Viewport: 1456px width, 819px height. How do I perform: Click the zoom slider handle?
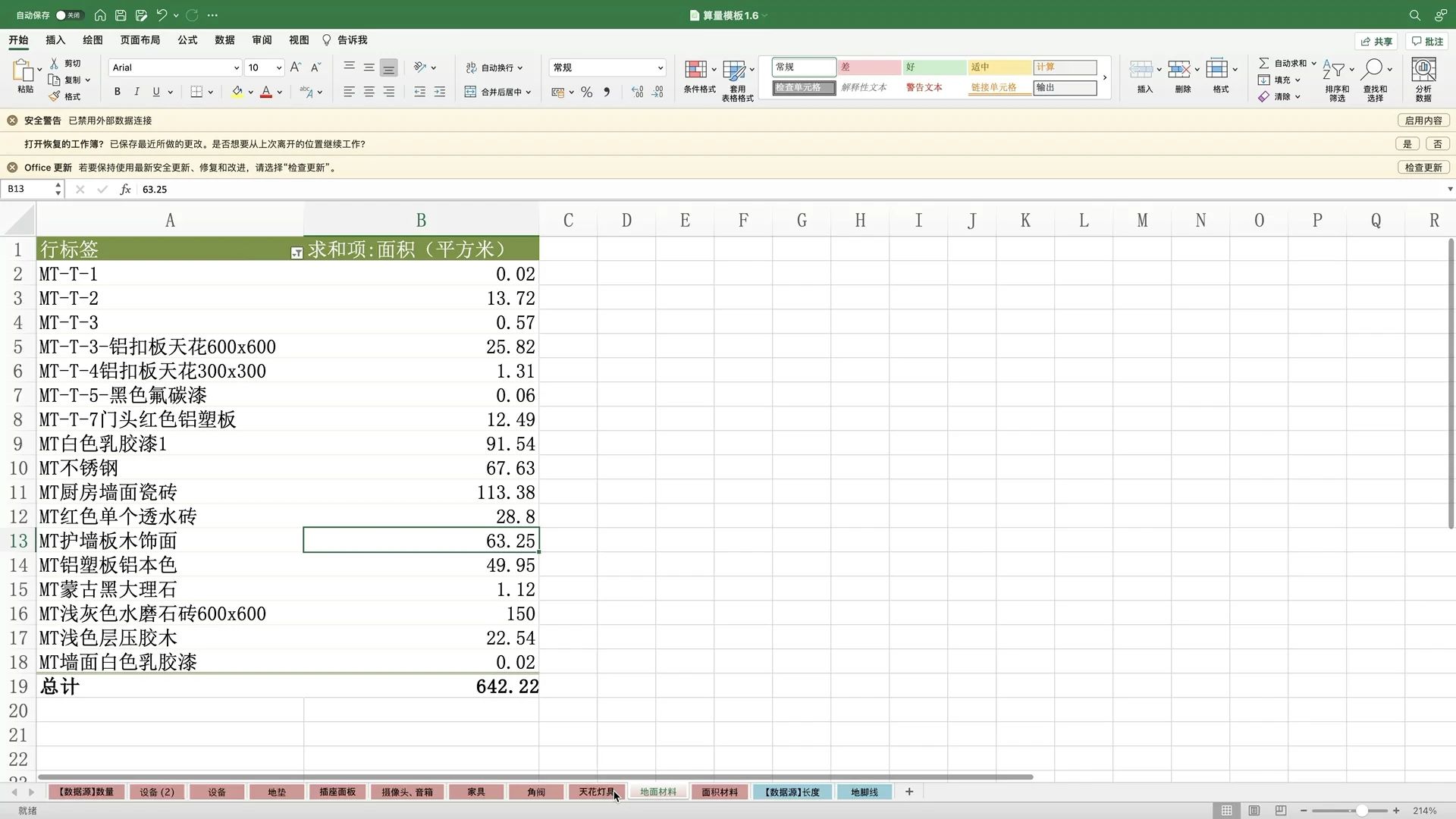pyautogui.click(x=1362, y=811)
